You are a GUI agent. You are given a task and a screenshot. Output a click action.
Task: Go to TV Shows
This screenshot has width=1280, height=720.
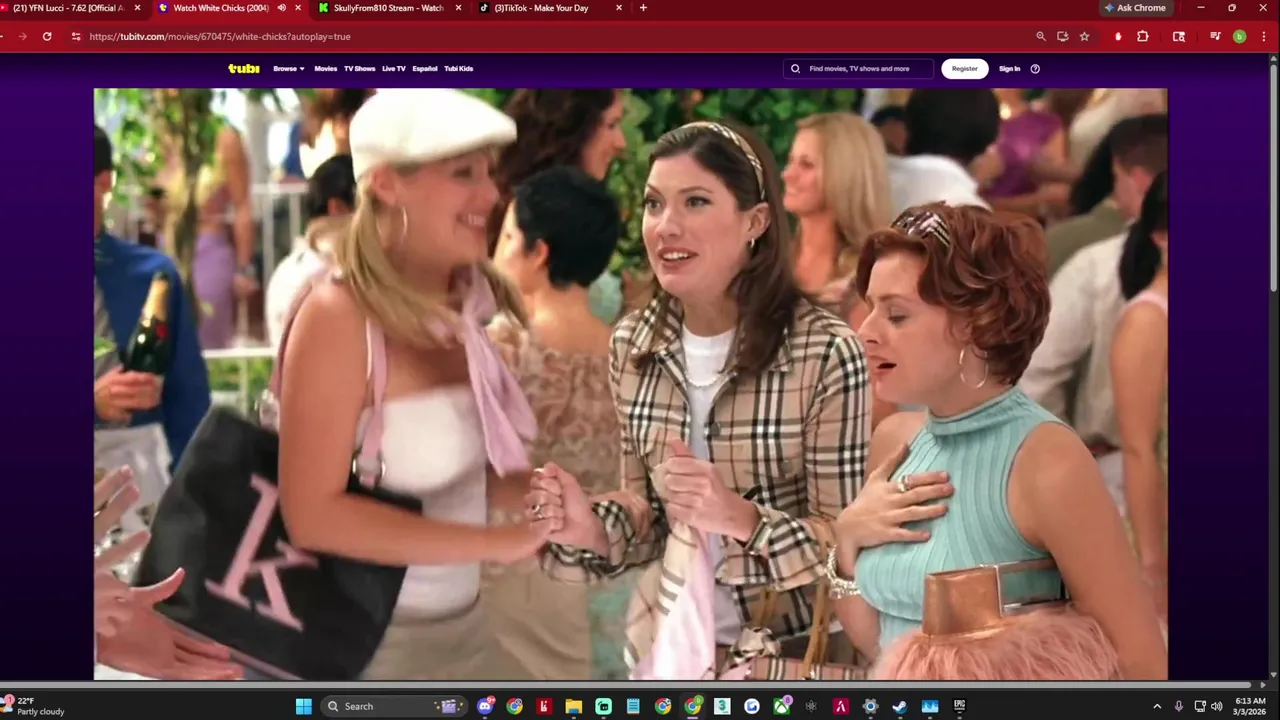click(360, 69)
